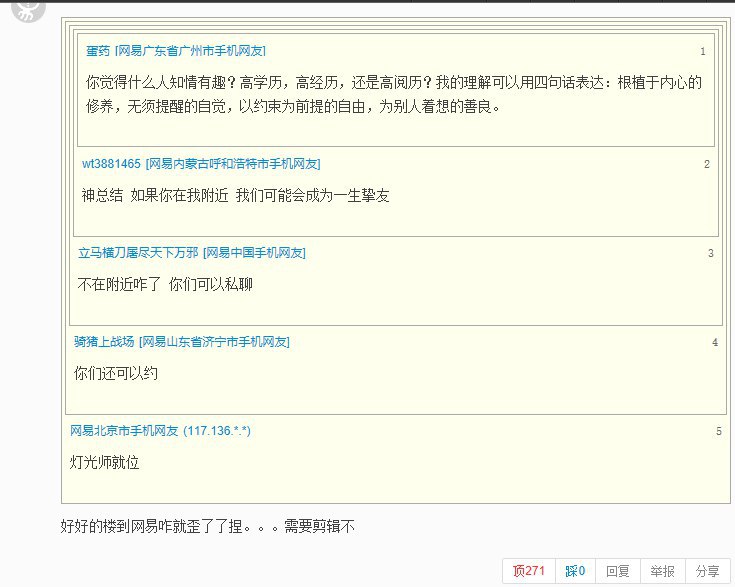Viewport: 735px width, 587px height.
Task: Click floor number 5 of the thread
Action: [x=718, y=431]
